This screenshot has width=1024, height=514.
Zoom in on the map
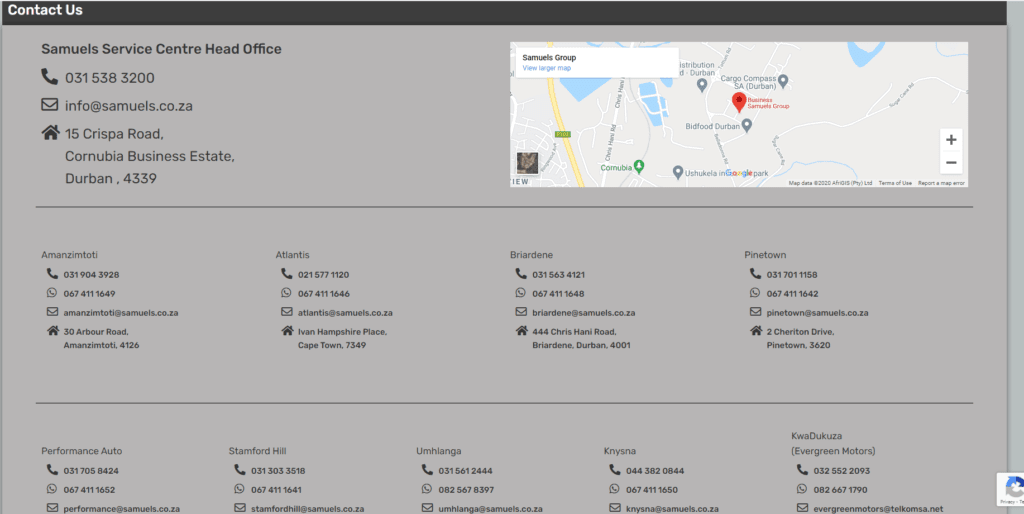click(x=951, y=140)
